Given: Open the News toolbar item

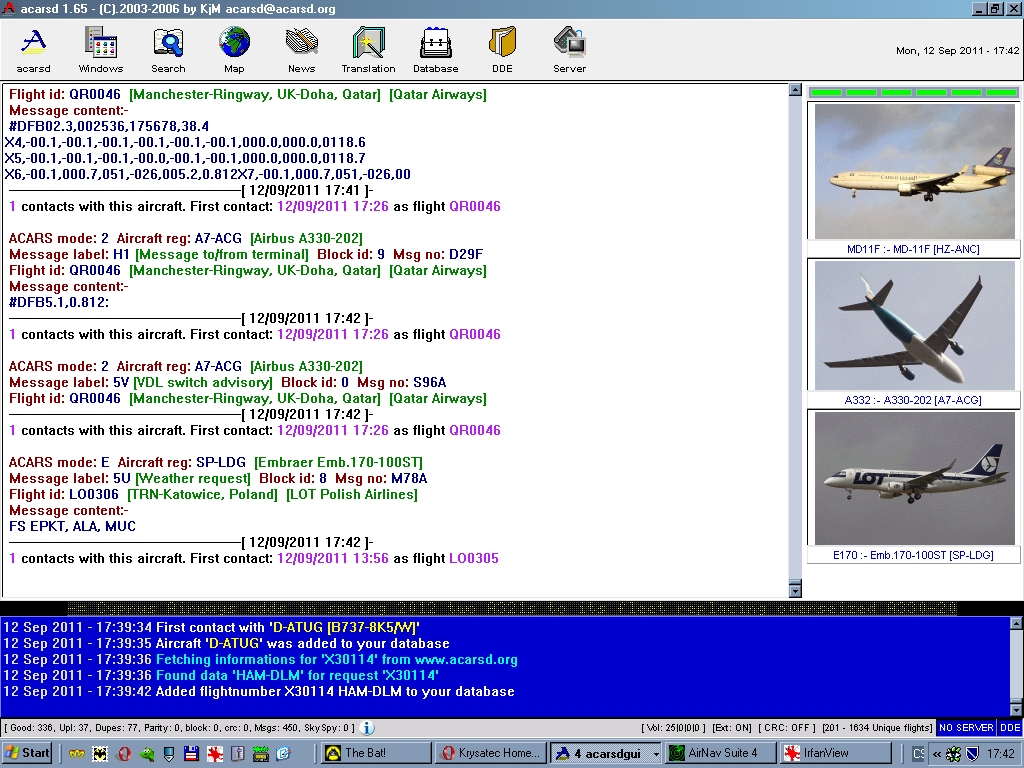Looking at the screenshot, I should [302, 50].
